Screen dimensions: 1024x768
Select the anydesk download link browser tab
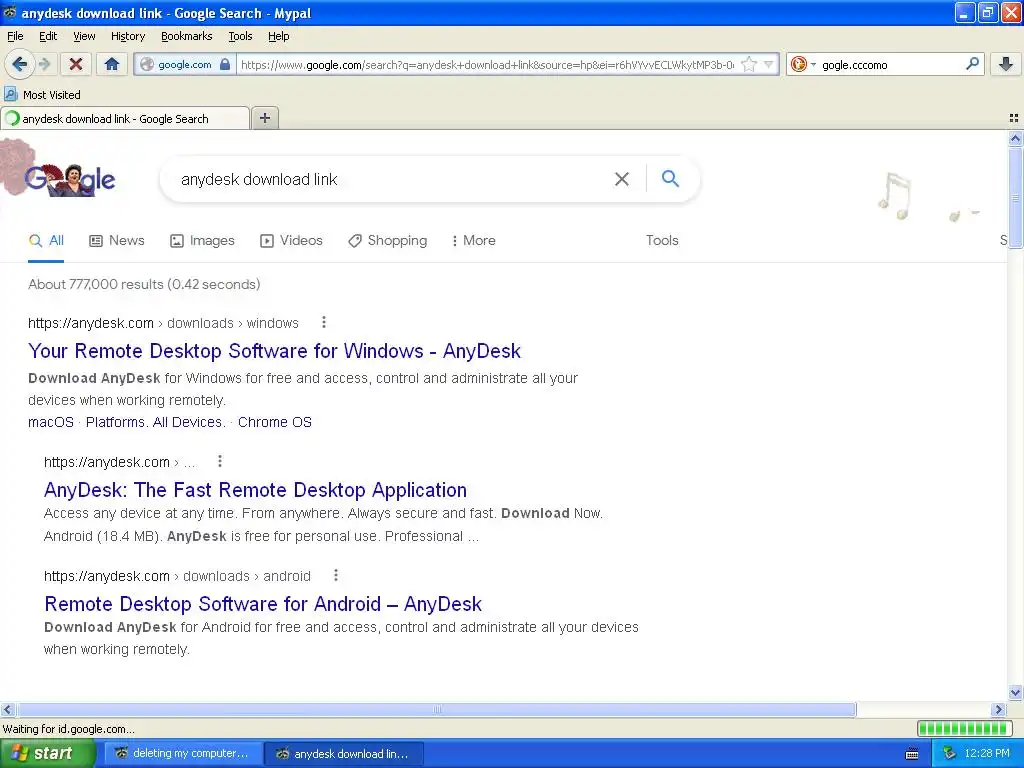click(x=125, y=119)
